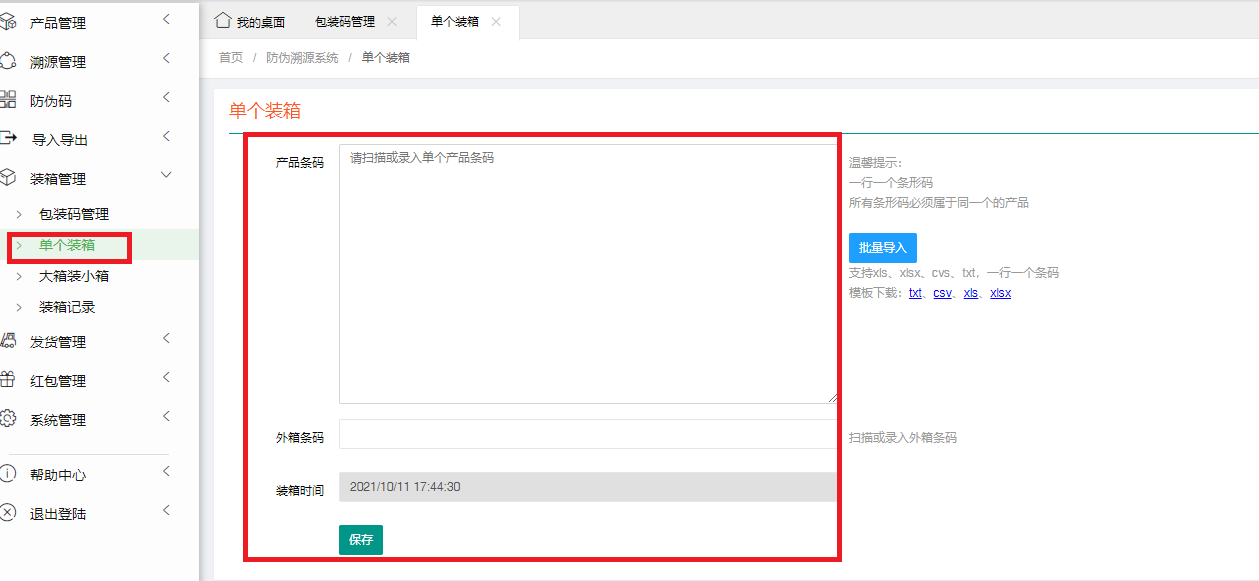Click the 导入导出 arrow icon
This screenshot has height=581, width=1259.
pos(7,139)
